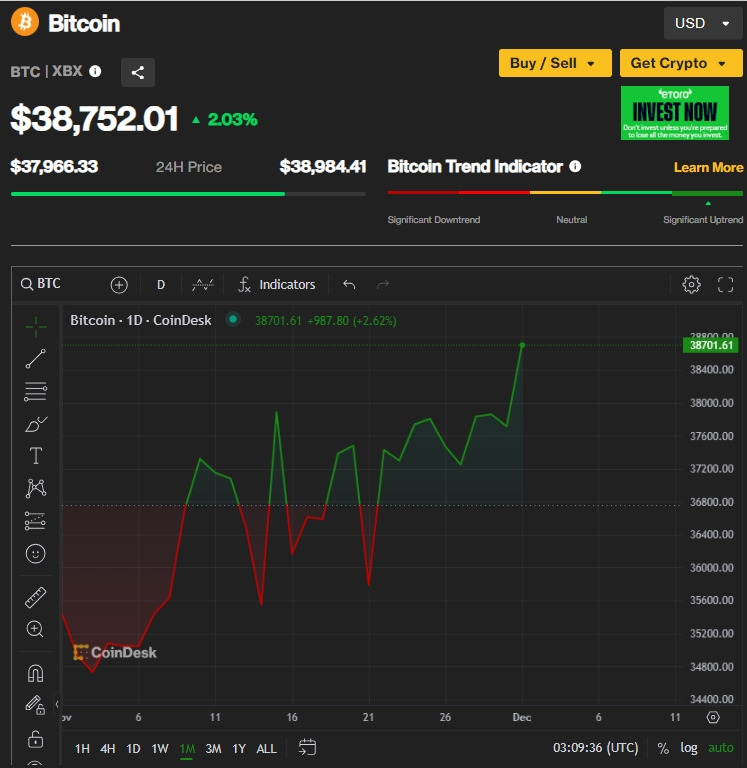Select the forecast and measurement tool

(35, 521)
